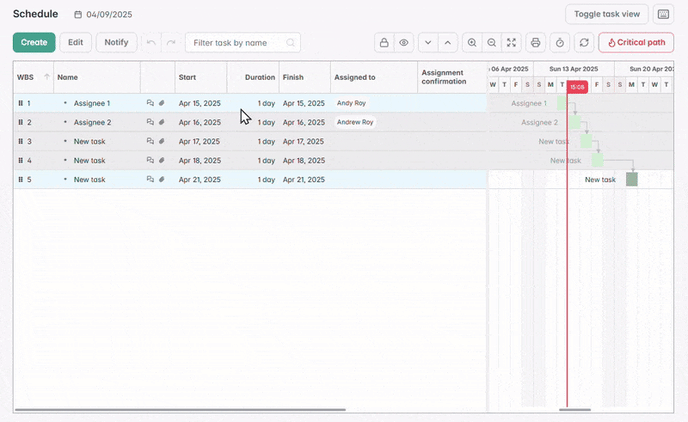Click the refresh icon
Screen dimensions: 688x422
pos(584,43)
